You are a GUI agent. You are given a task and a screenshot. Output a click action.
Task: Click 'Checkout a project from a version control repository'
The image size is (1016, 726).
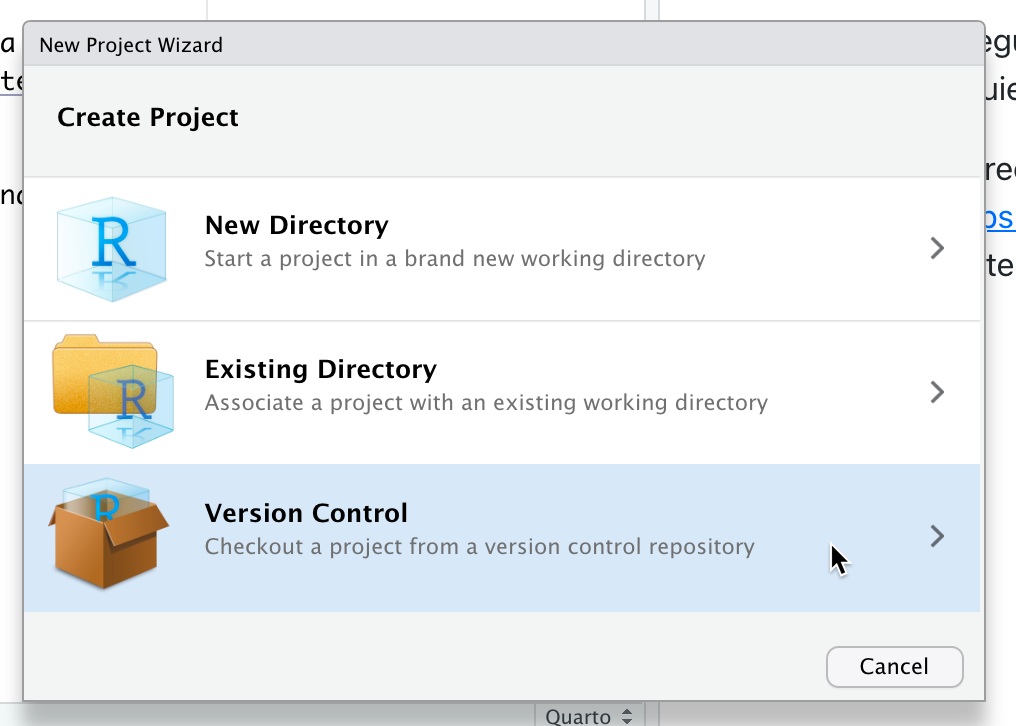[x=479, y=546]
